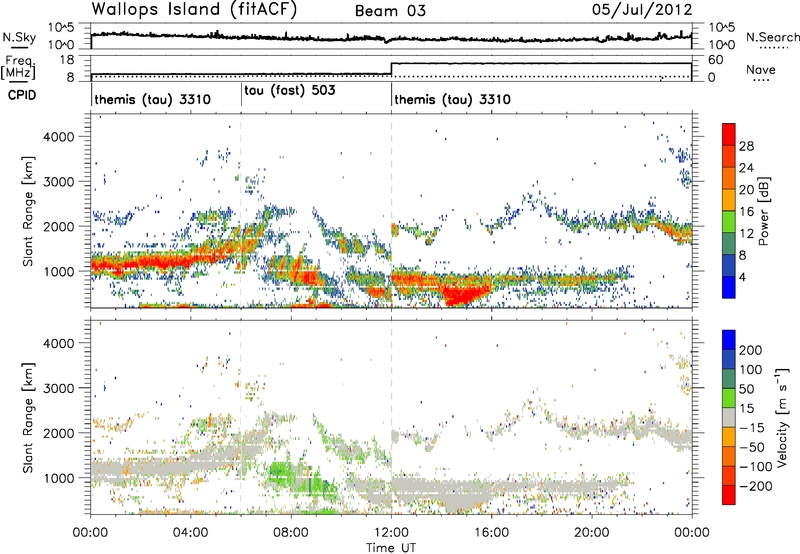
Task: Click the '3000' tick on the velocity panel
Action: tap(59, 388)
